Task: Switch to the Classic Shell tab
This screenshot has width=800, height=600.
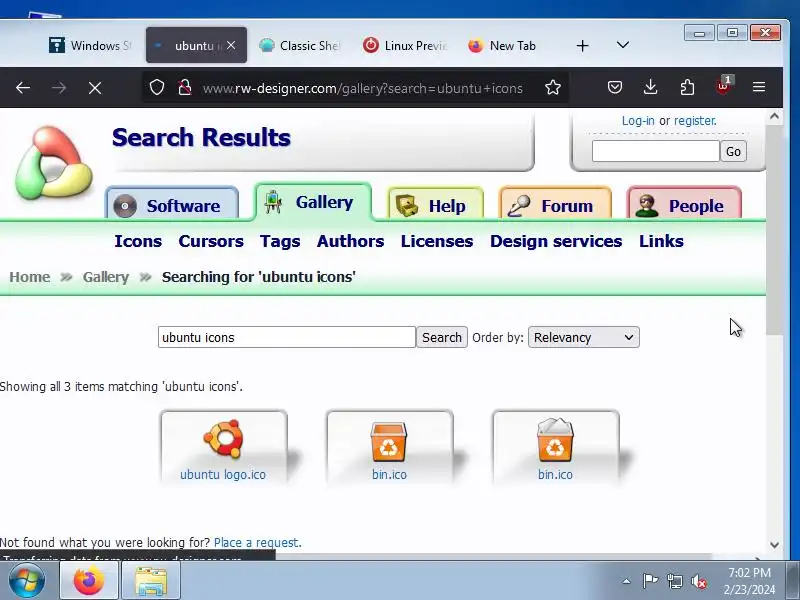Action: [299, 45]
